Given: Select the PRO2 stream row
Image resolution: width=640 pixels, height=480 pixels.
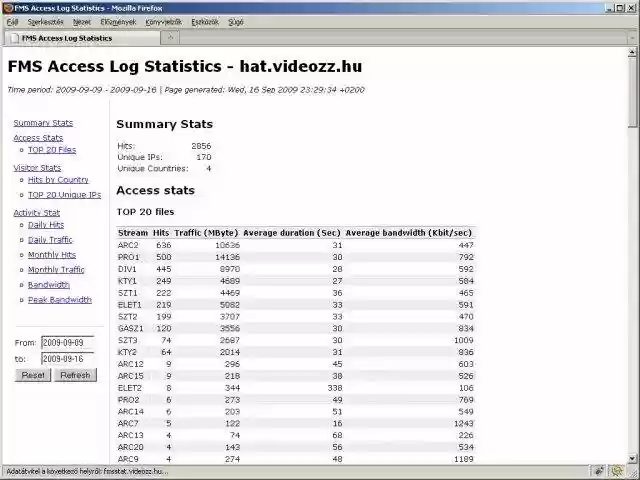Looking at the screenshot, I should point(296,400).
